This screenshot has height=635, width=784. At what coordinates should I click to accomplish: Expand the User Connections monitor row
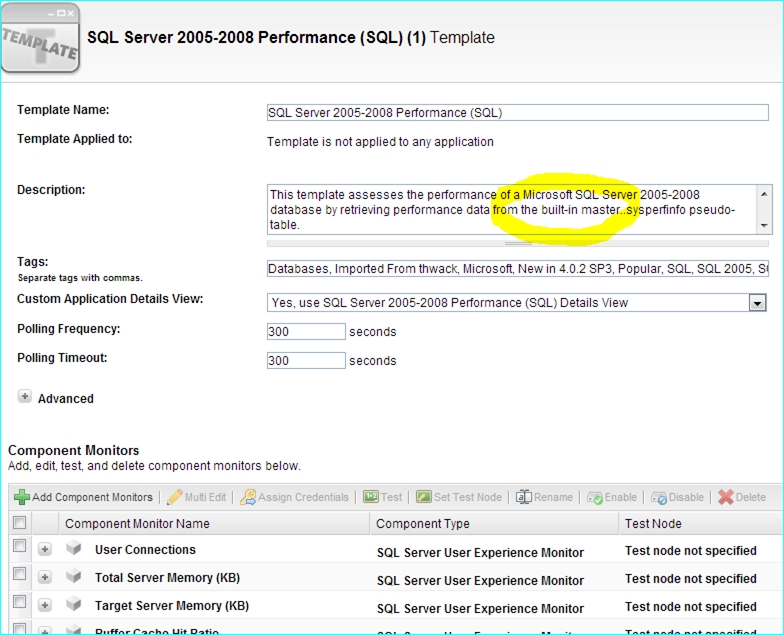(44, 549)
